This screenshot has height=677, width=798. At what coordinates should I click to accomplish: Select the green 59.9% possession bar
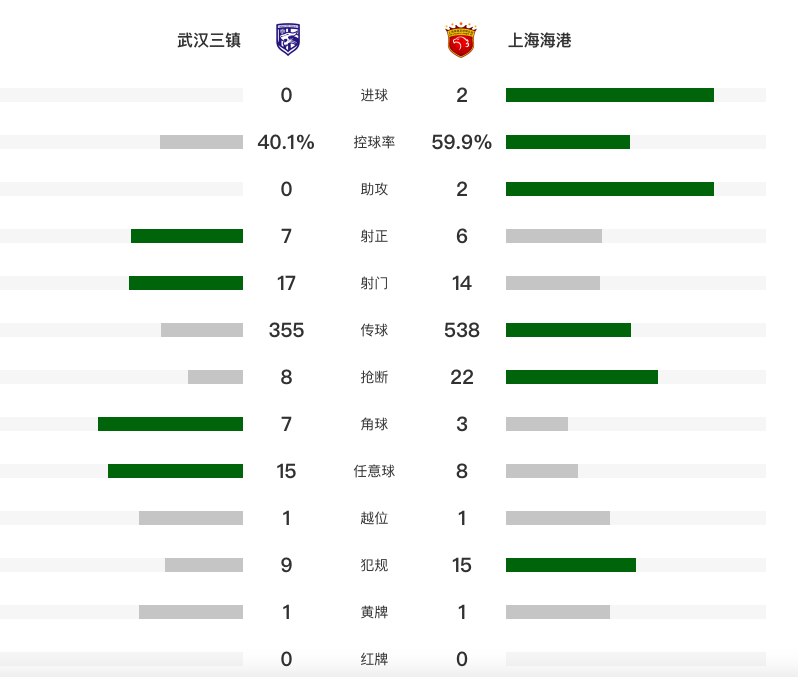[568, 142]
